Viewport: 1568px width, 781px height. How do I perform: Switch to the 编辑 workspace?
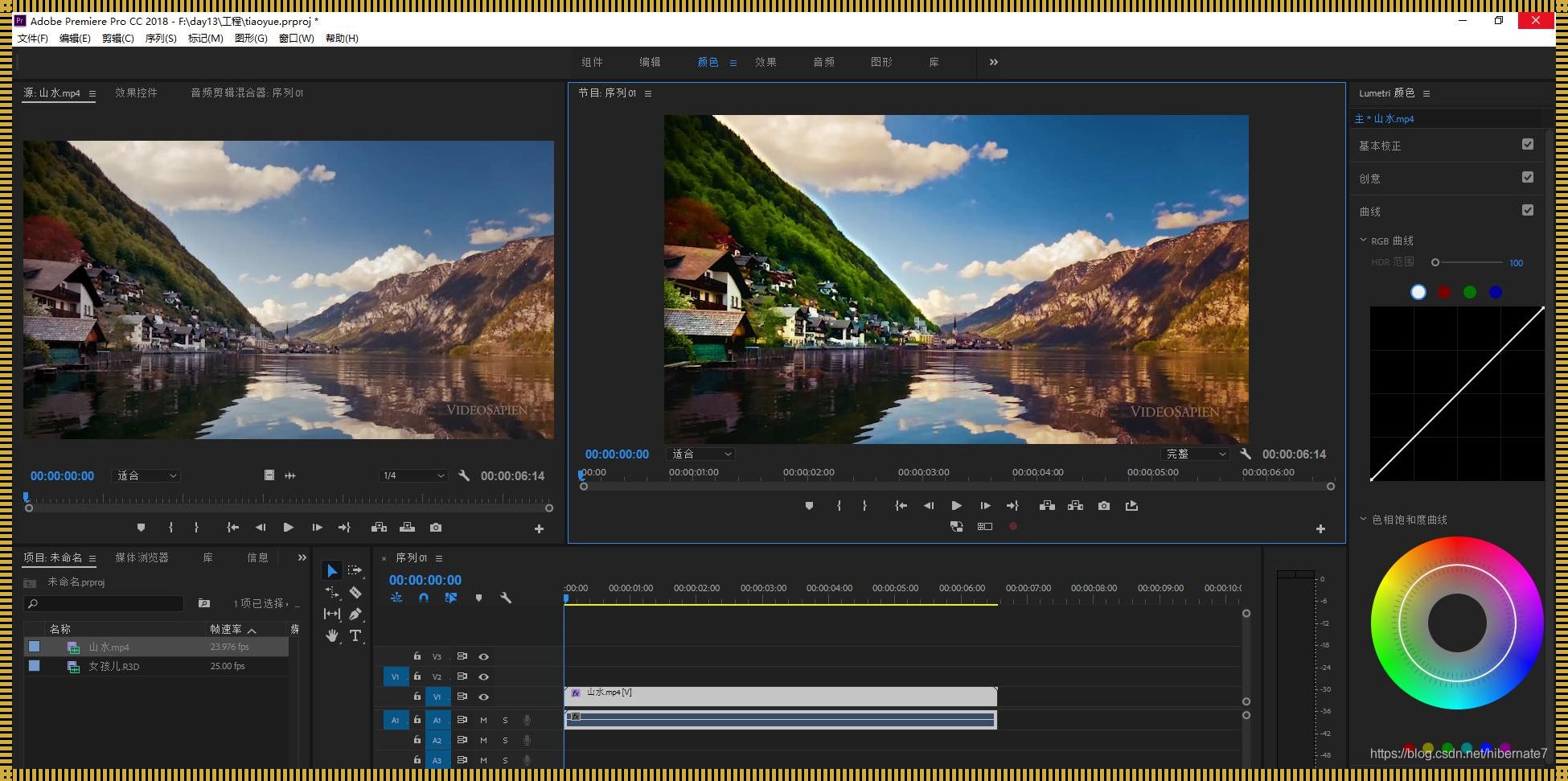click(x=650, y=62)
